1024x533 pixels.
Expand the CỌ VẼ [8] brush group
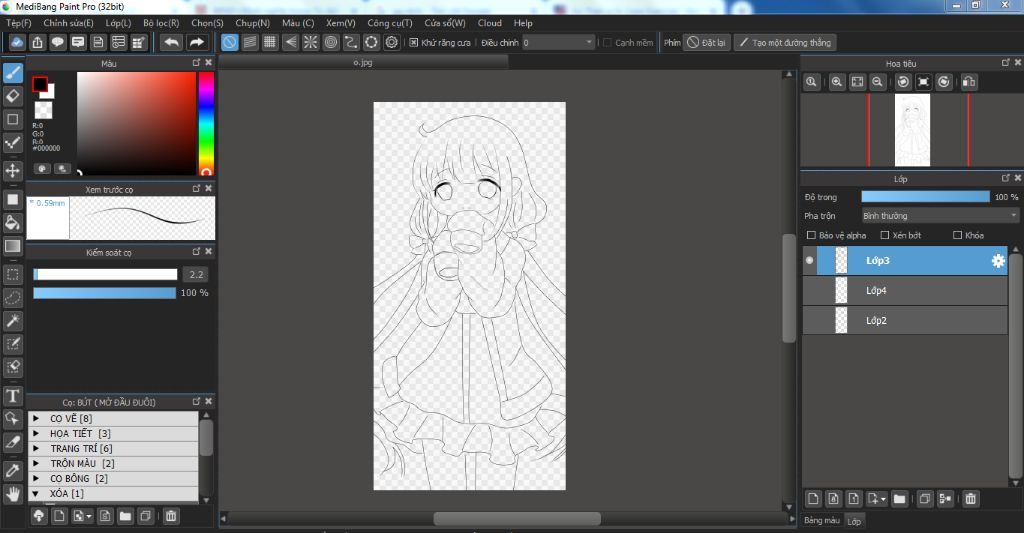[x=37, y=419]
